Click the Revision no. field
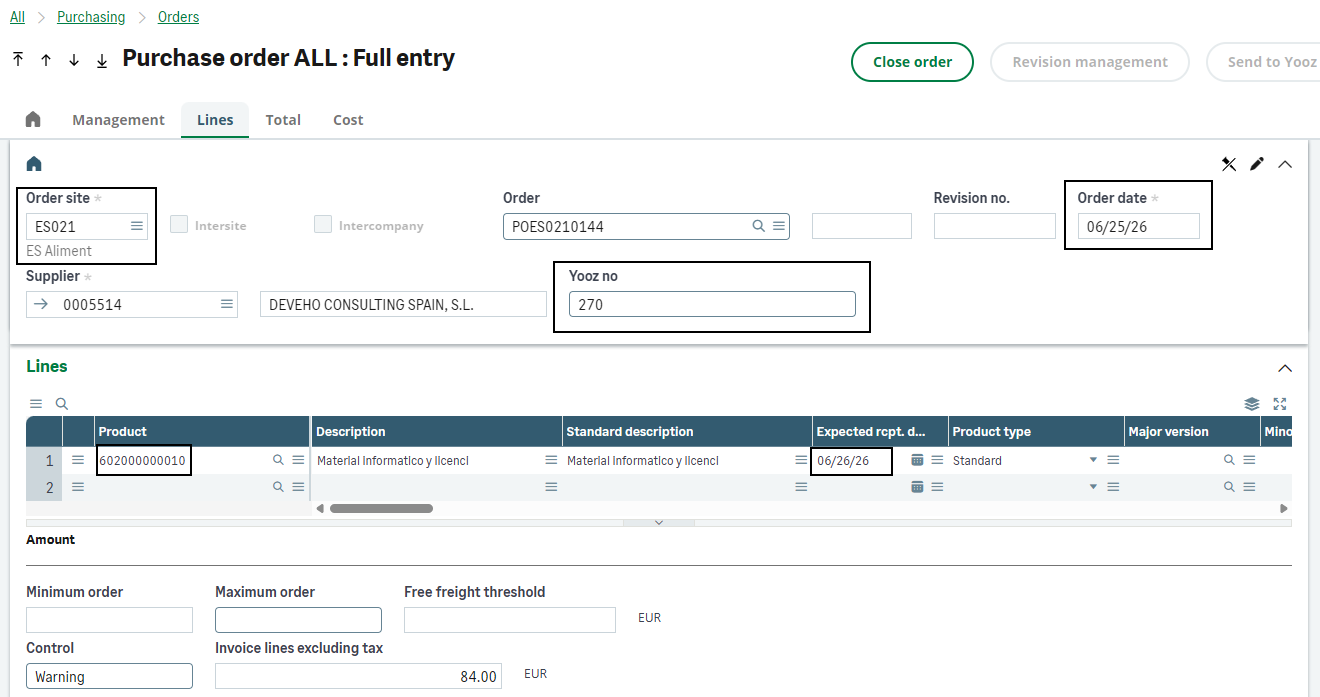This screenshot has height=697, width=1320. pos(994,226)
